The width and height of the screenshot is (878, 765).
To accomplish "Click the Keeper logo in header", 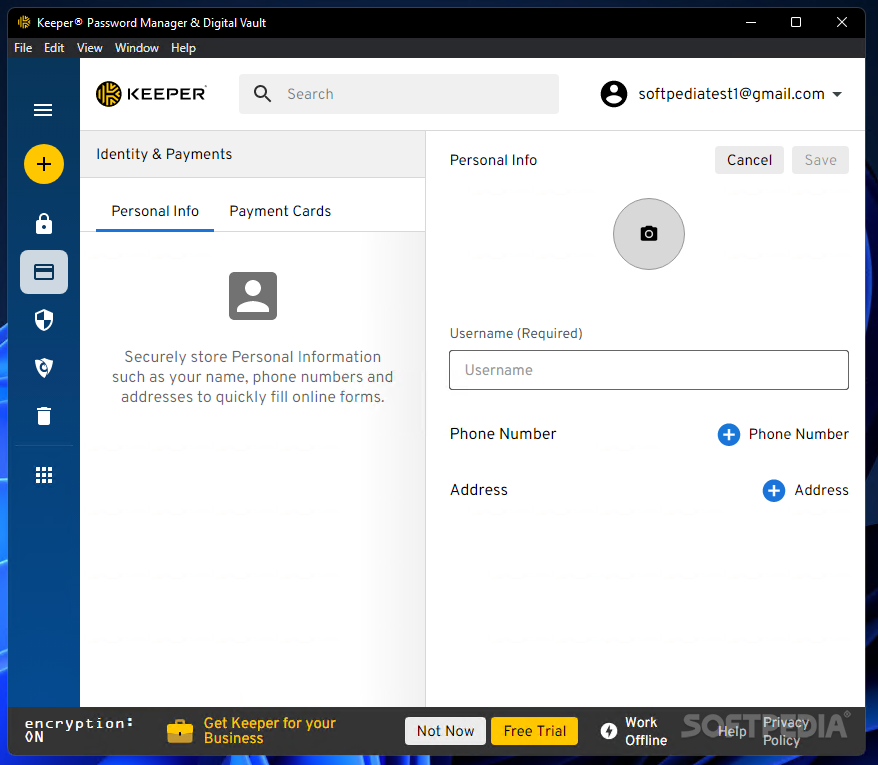I will [151, 94].
